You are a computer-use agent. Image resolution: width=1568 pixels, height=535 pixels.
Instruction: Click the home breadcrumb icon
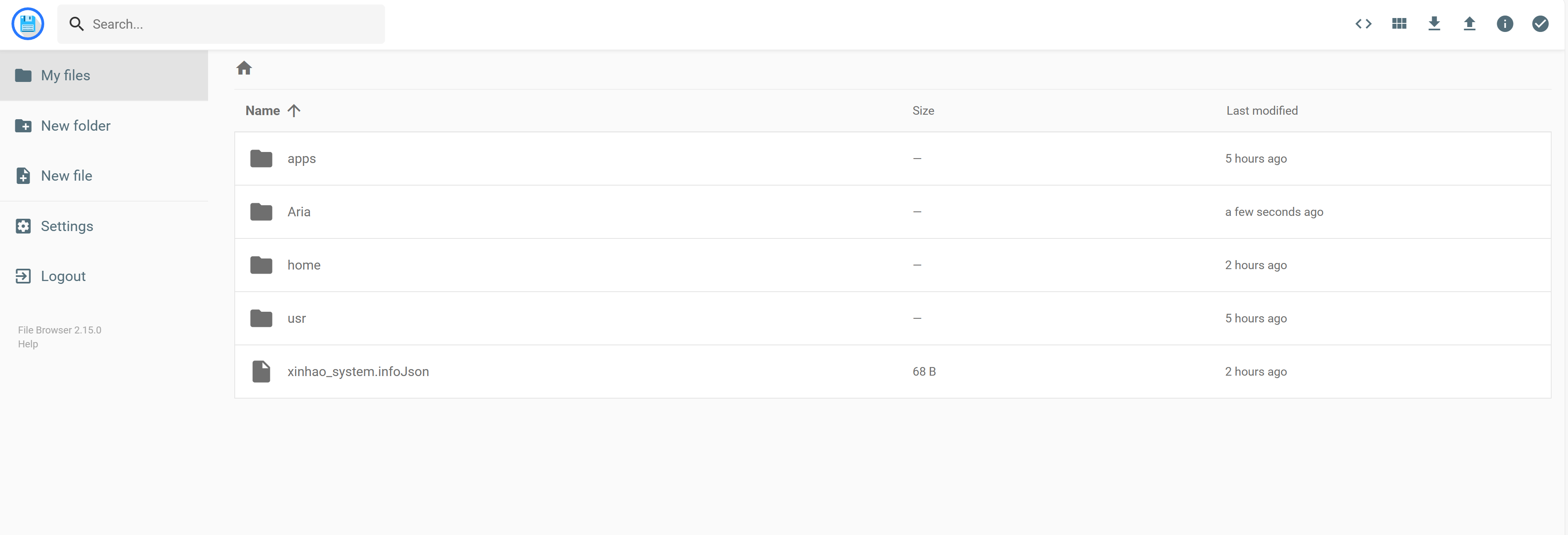point(244,68)
